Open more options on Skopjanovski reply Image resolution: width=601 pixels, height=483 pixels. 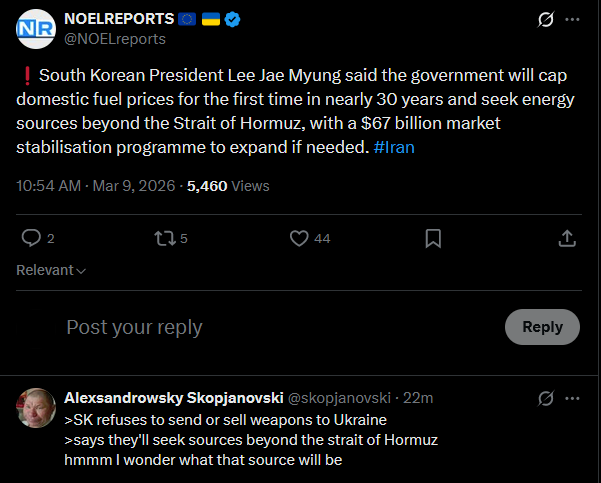[x=572, y=398]
